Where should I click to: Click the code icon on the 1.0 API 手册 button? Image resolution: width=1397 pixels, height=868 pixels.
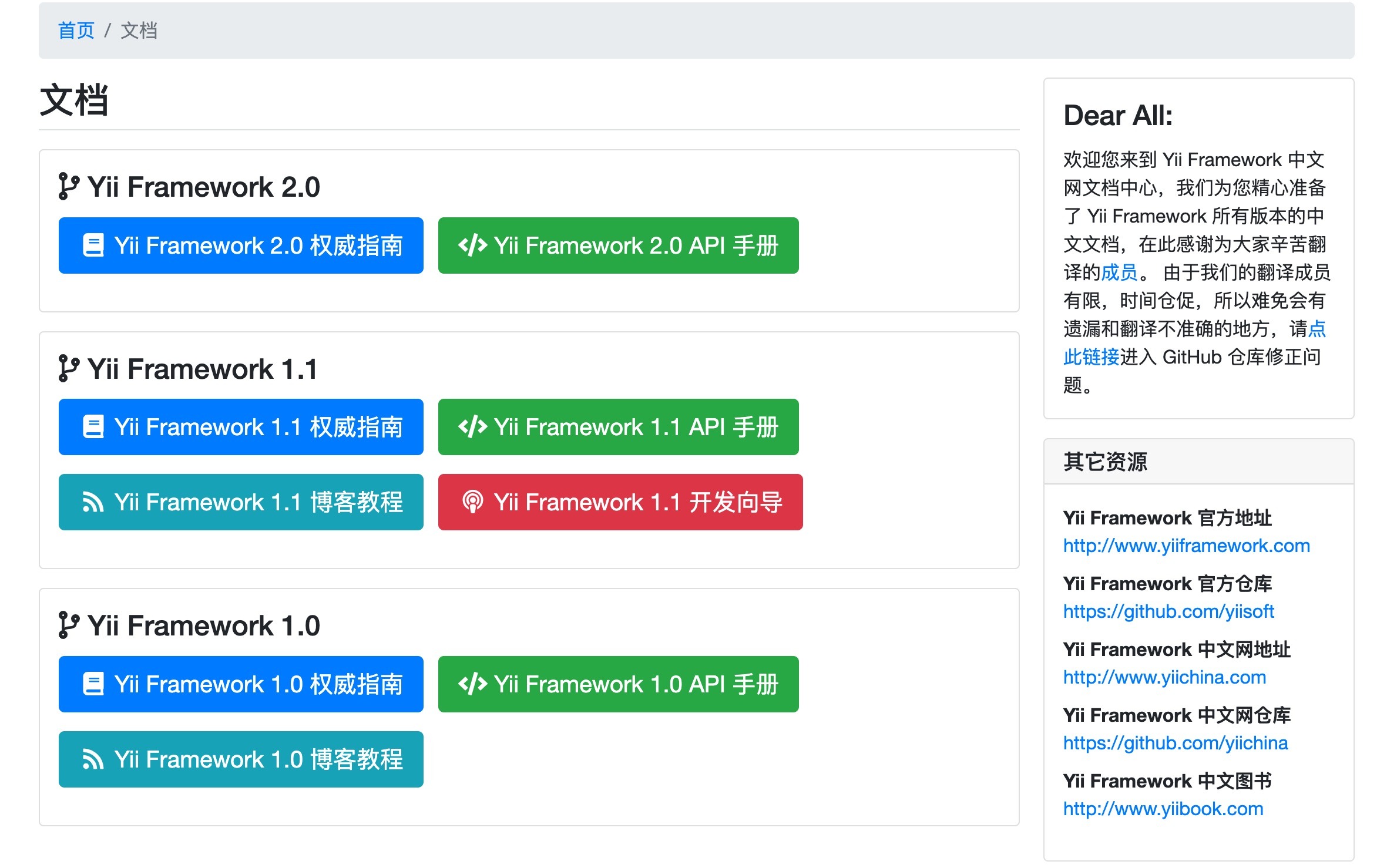473,684
